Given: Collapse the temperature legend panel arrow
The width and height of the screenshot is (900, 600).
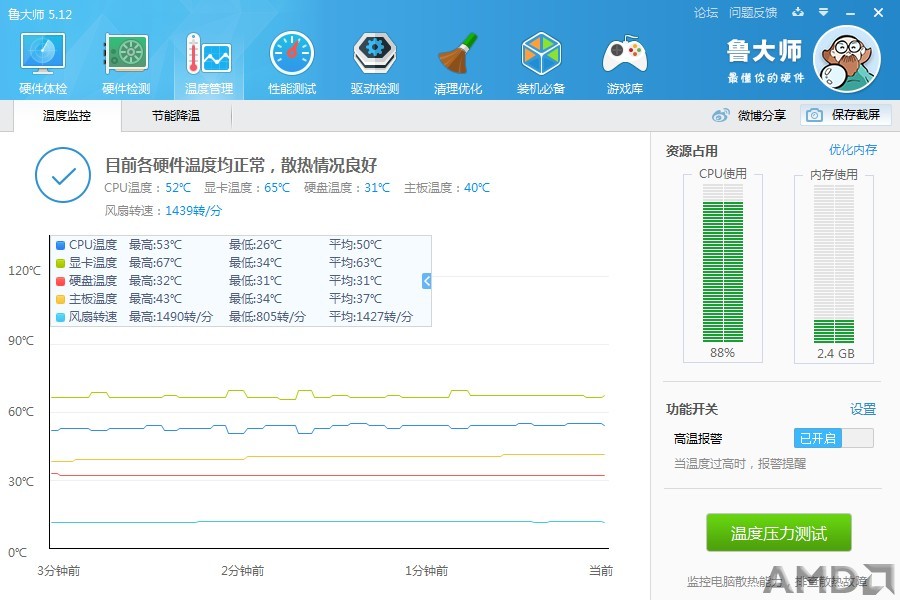Looking at the screenshot, I should coord(426,281).
